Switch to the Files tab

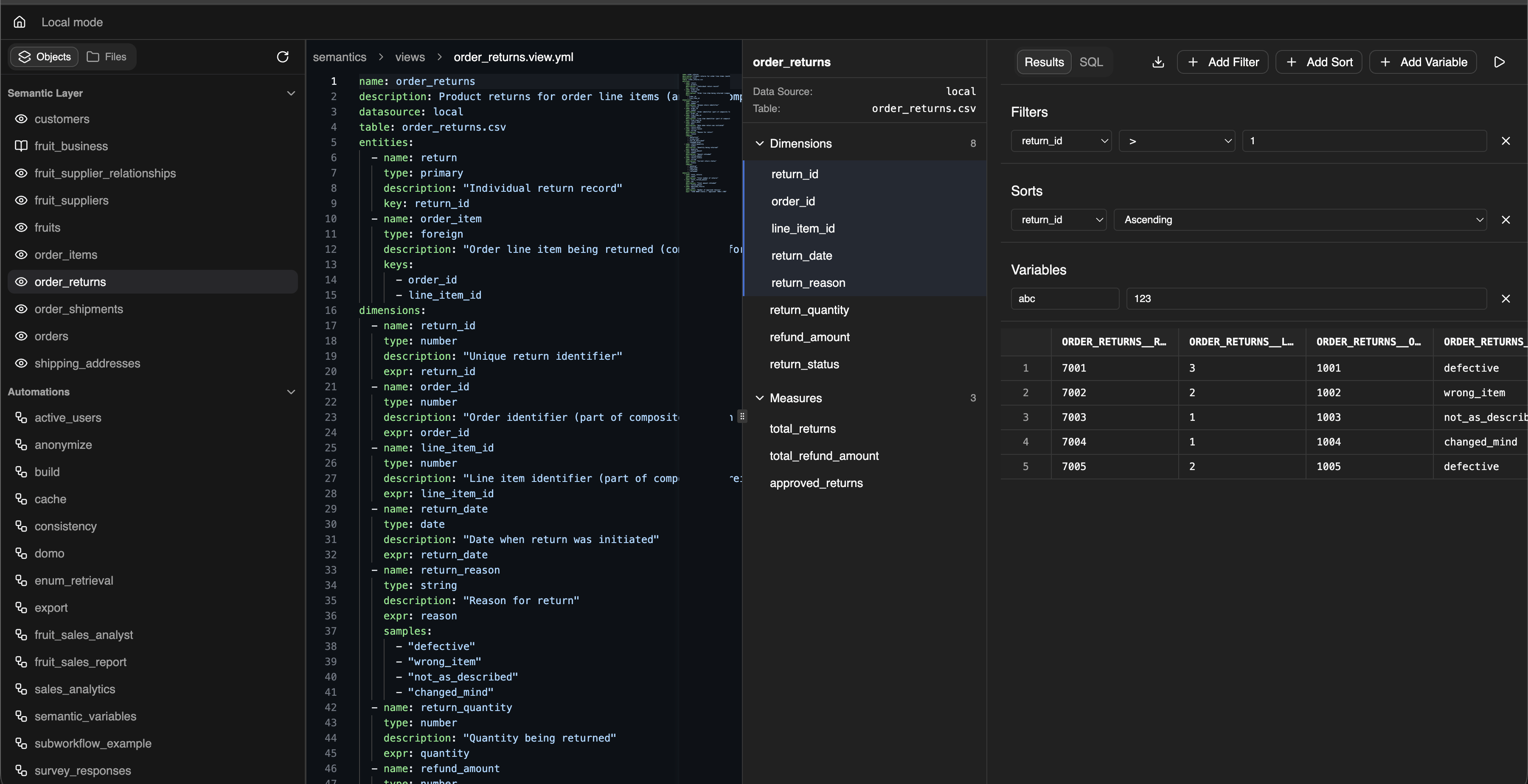coord(107,57)
